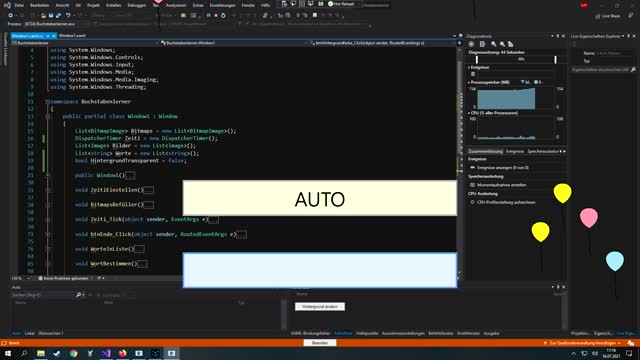Open the project dropdown Buchstabenlerner in navigation bar
Viewport: 640px width, 360px height.
(x=85, y=43)
